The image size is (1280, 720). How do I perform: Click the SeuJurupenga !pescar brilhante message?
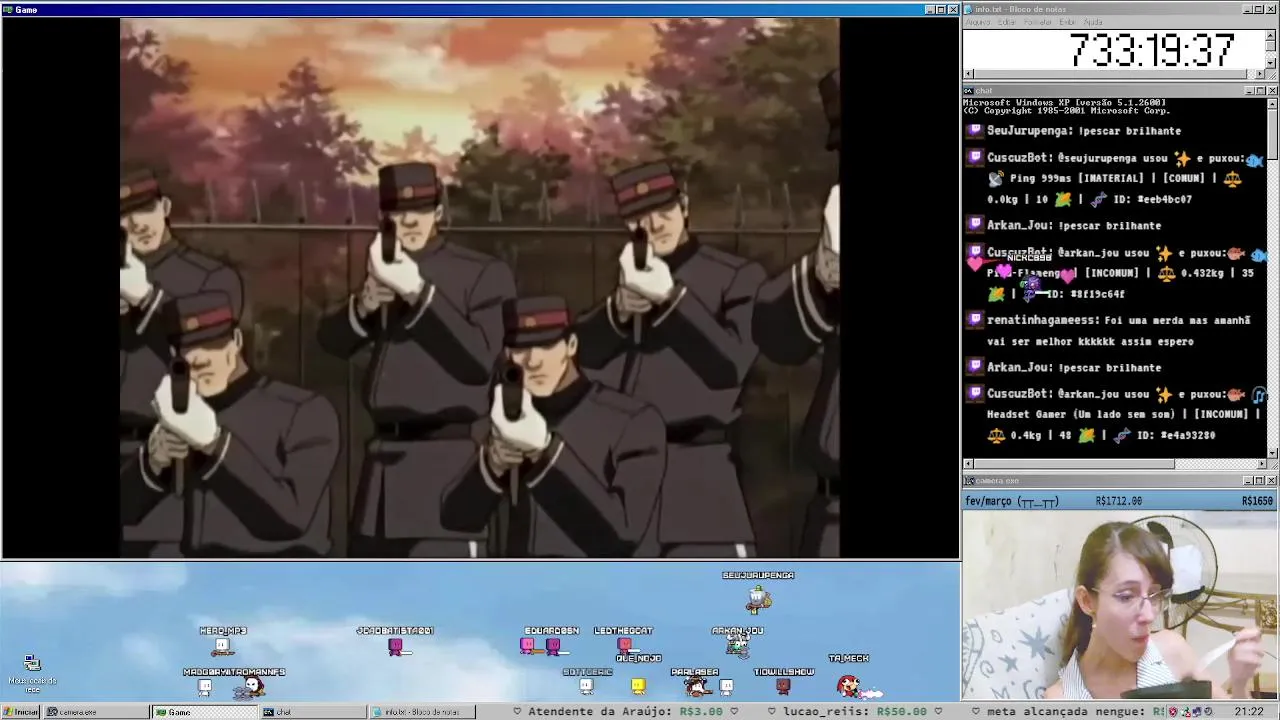1084,131
